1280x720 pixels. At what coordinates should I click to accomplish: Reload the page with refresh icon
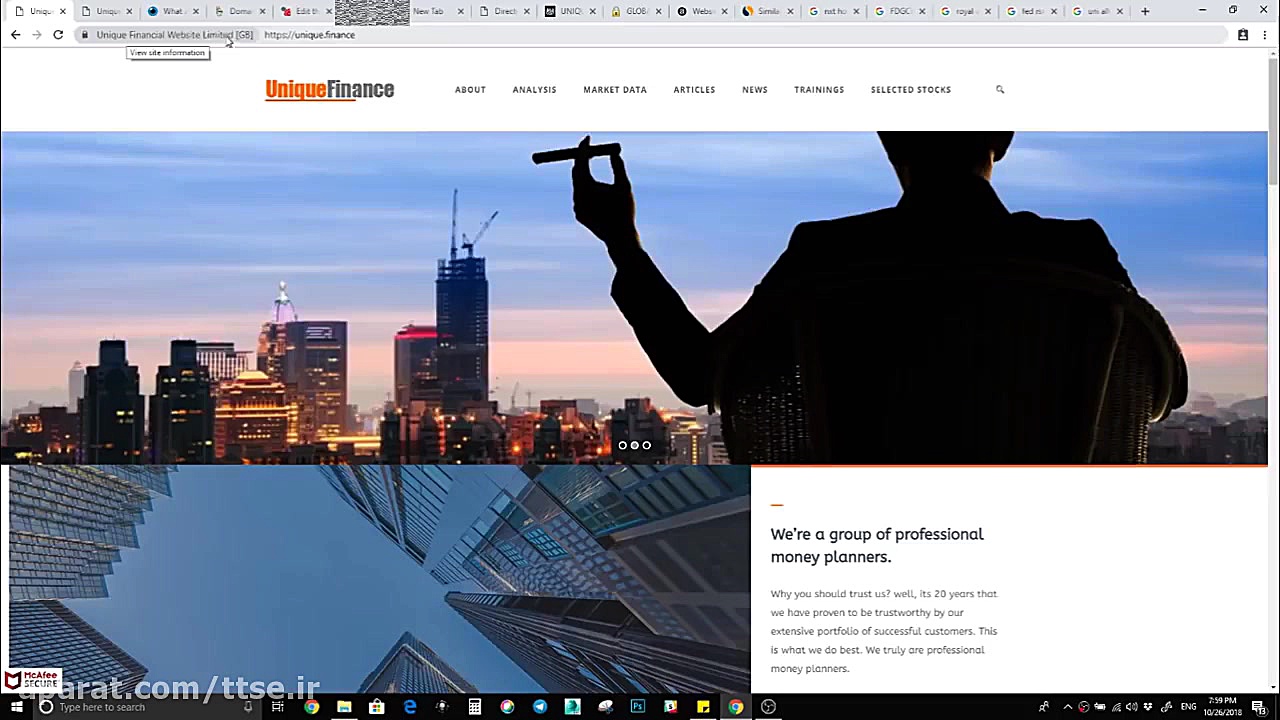[x=58, y=35]
